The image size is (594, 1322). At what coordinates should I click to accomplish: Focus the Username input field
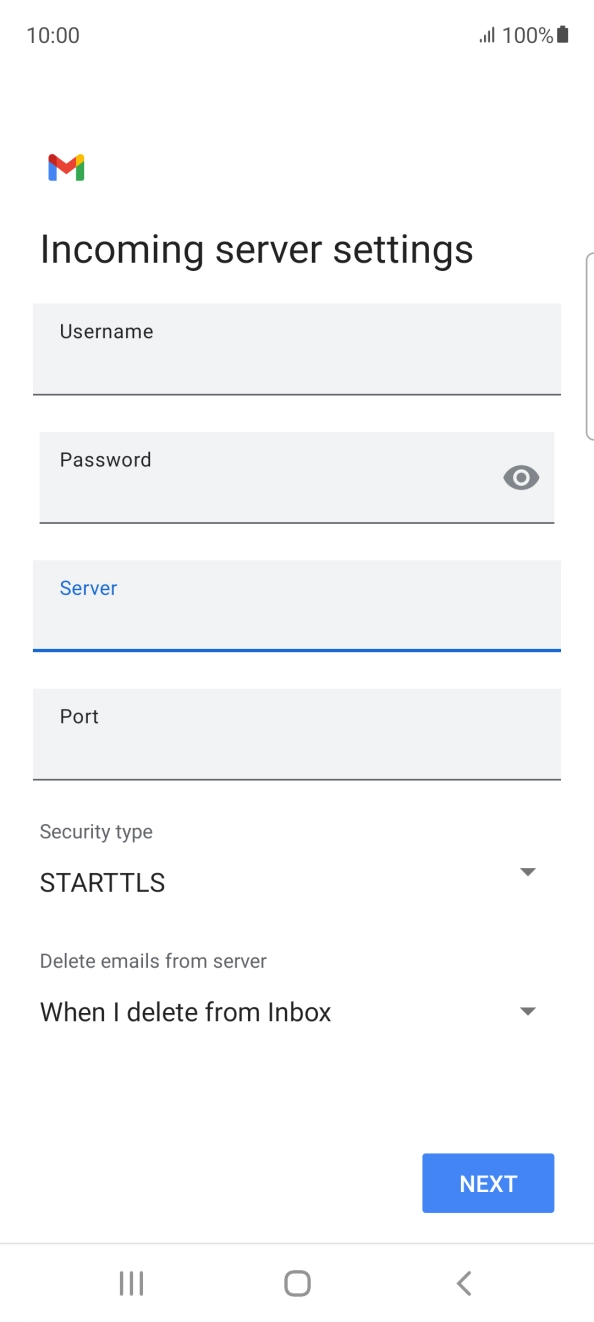pos(296,349)
